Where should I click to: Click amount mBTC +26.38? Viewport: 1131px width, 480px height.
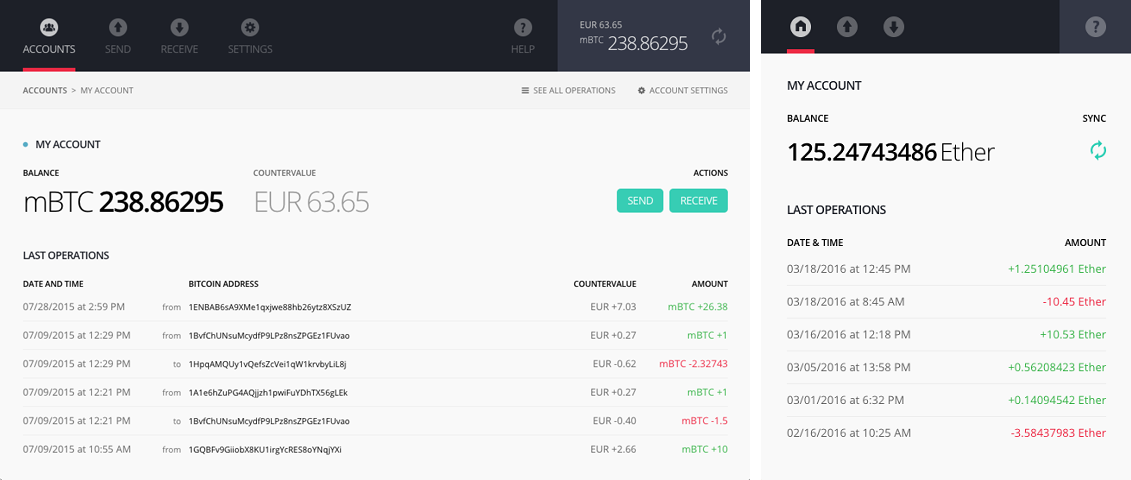click(697, 307)
